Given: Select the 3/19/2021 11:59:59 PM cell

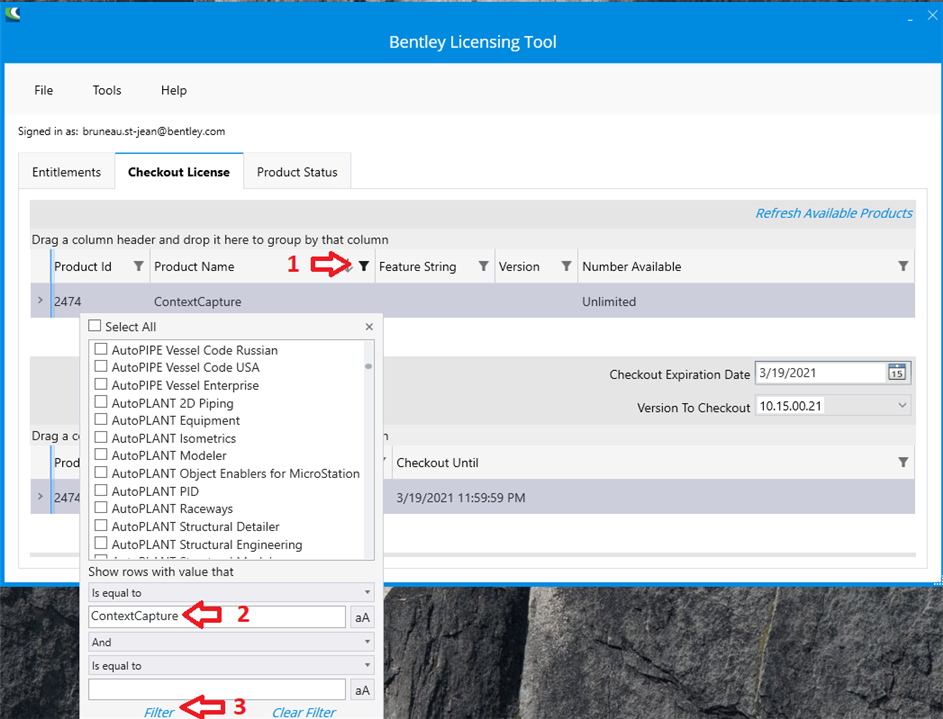Looking at the screenshot, I should coord(461,498).
